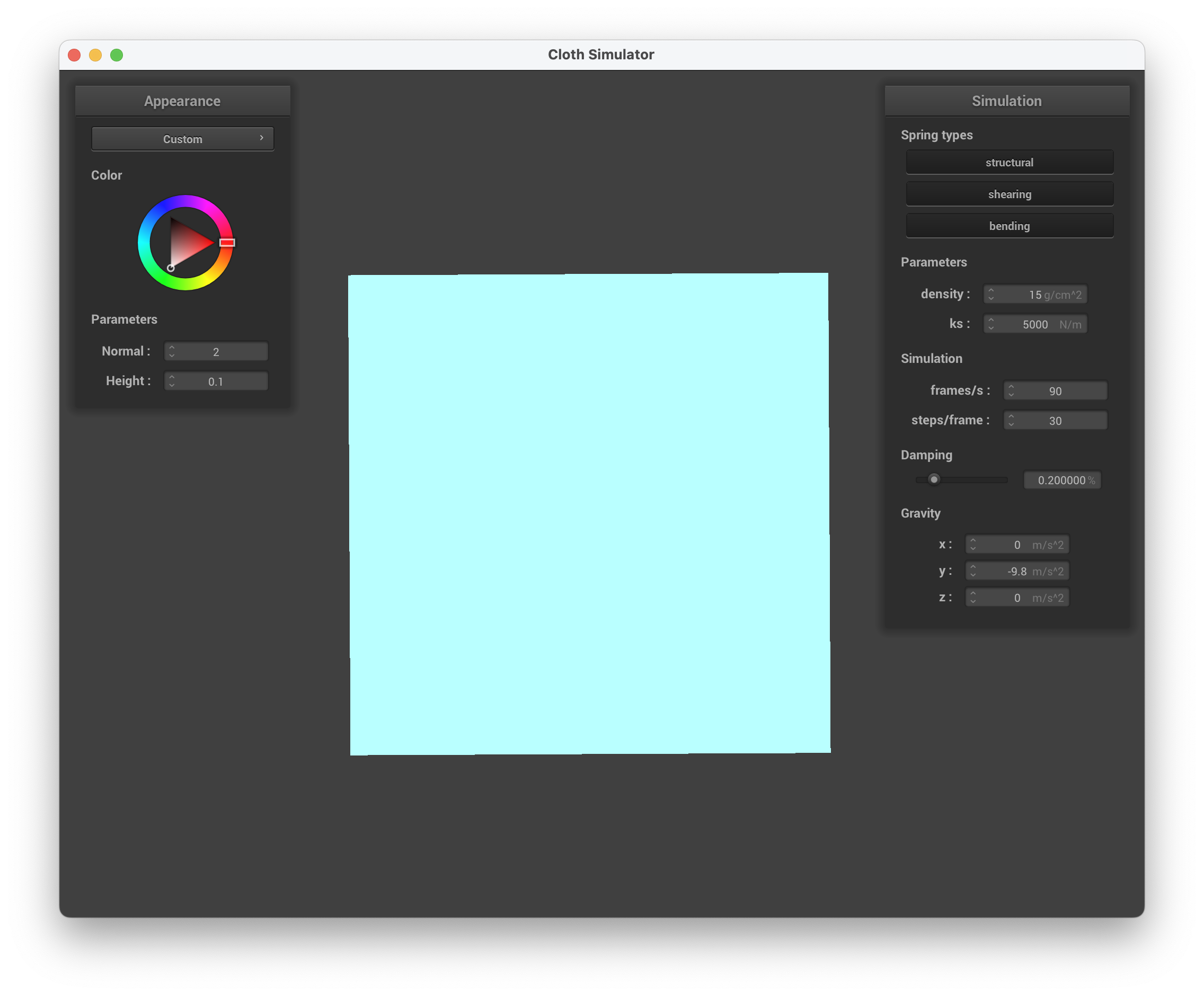This screenshot has width=1204, height=996.
Task: Click the hue selector on color wheel
Action: pos(227,243)
